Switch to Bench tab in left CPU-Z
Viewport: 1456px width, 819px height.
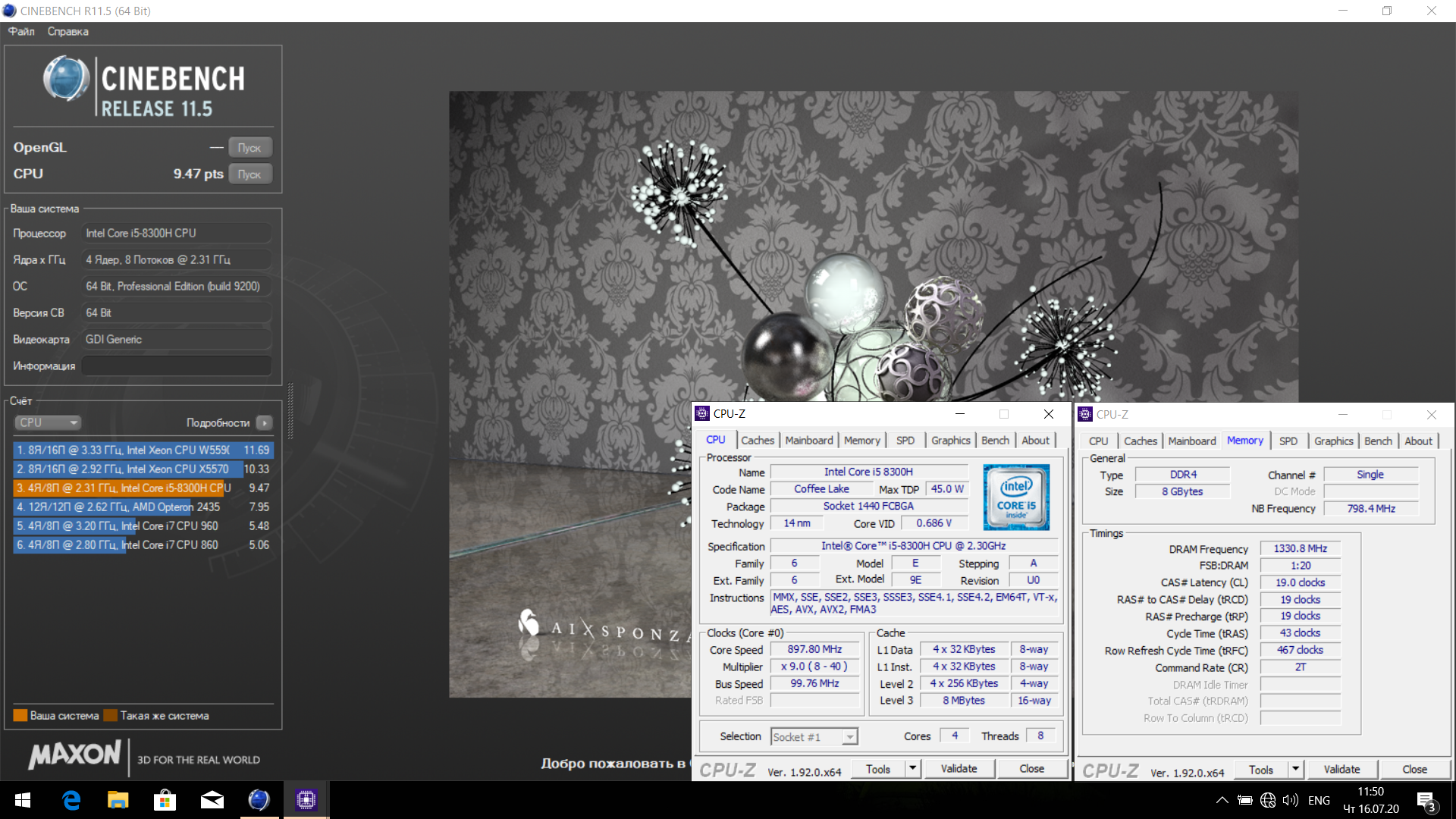coord(996,440)
